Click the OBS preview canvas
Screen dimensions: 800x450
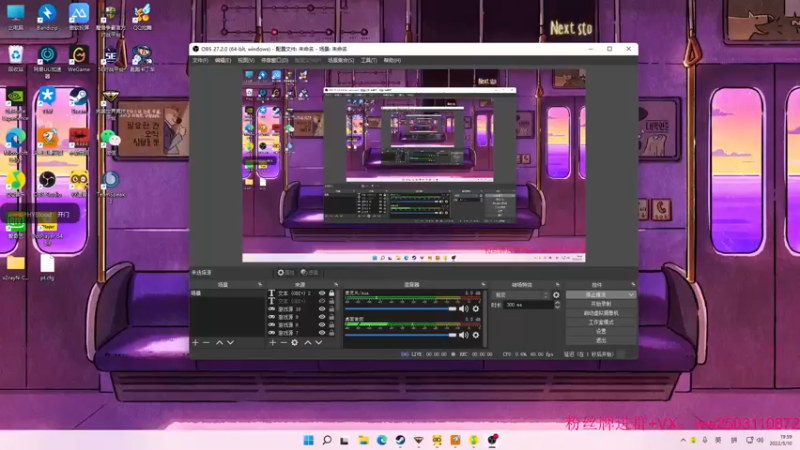414,166
